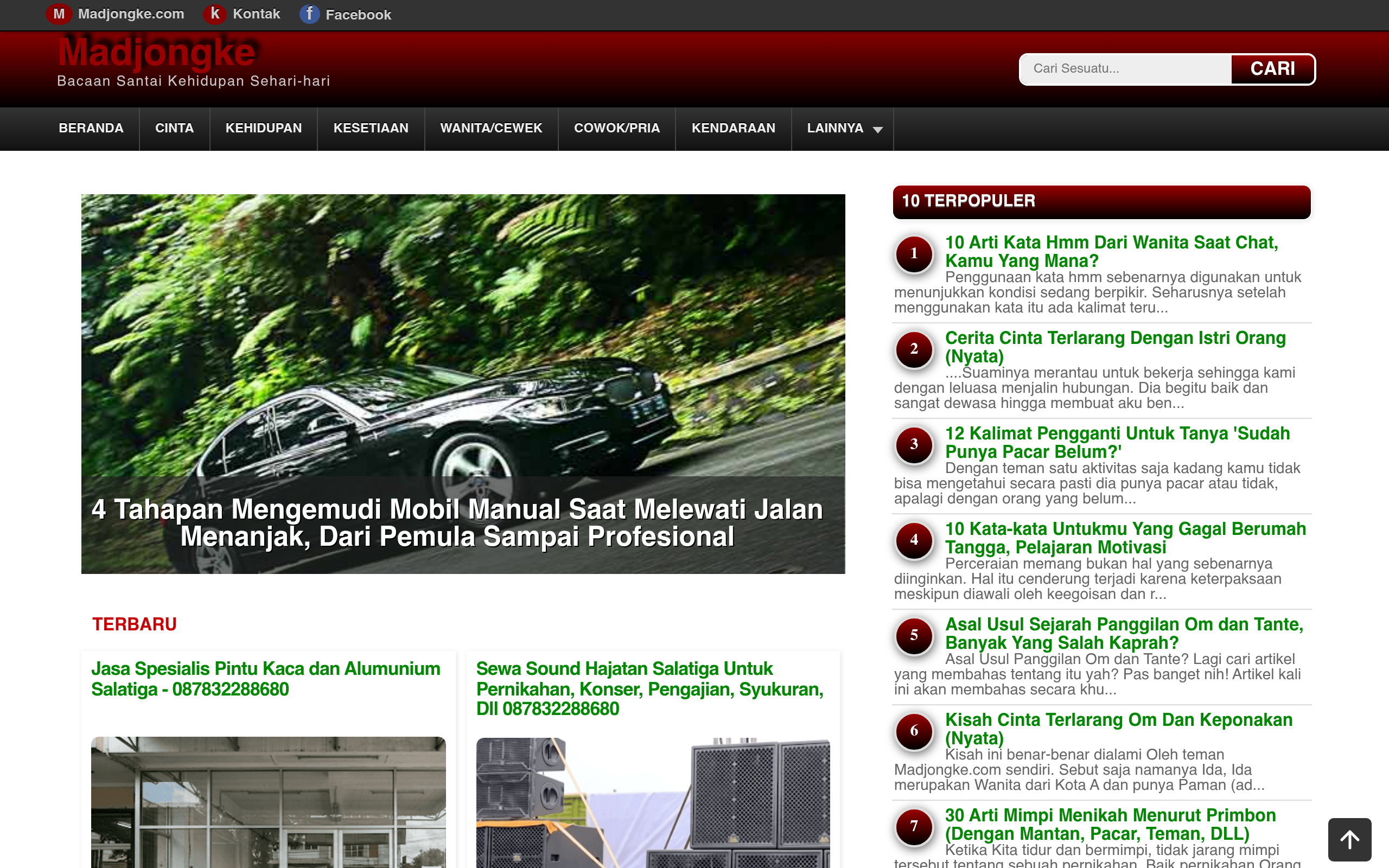Screen dimensions: 1389x868
Task: Click excerpt starting Penggunaan kata hmm
Action: tap(1098, 292)
